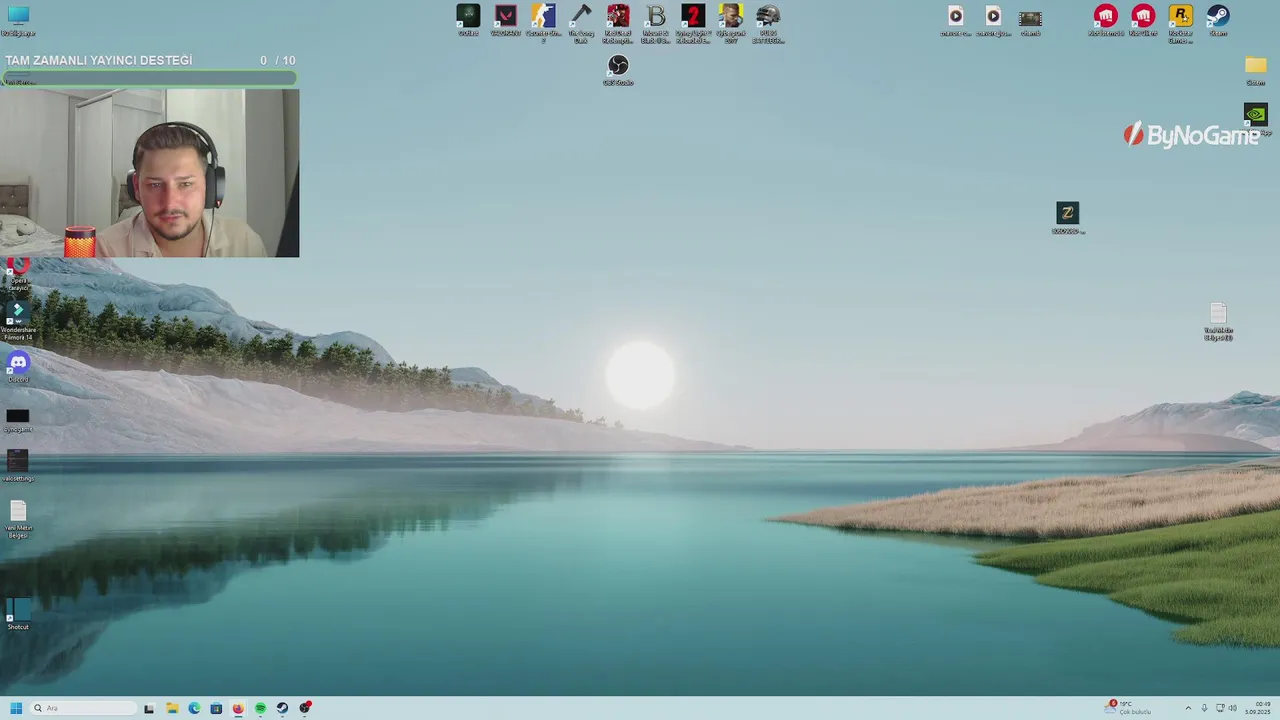Open Spotify from the taskbar
The image size is (1280, 720).
click(260, 708)
